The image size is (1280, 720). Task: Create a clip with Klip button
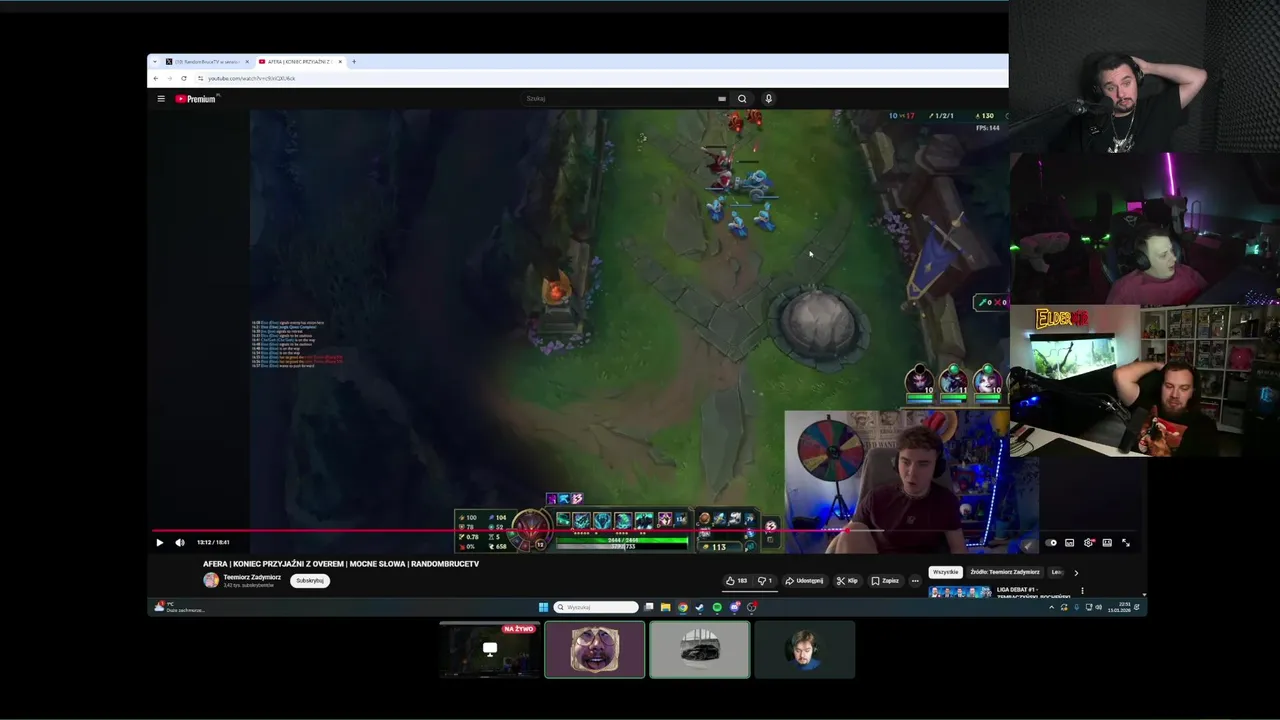847,580
